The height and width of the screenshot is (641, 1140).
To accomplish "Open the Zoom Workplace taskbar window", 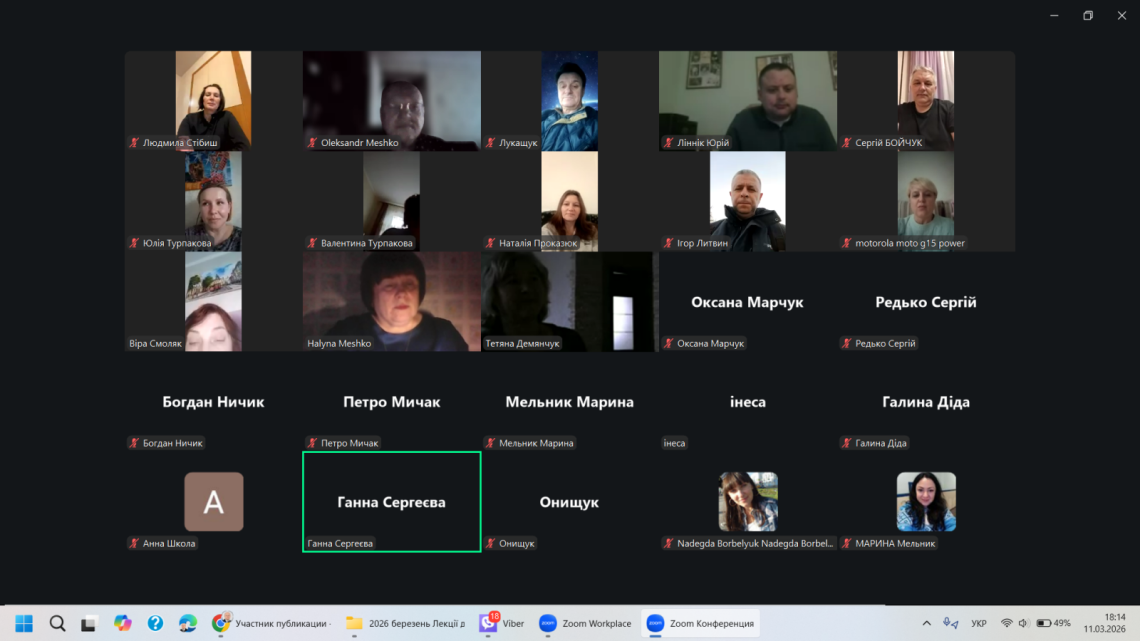I will click(586, 623).
